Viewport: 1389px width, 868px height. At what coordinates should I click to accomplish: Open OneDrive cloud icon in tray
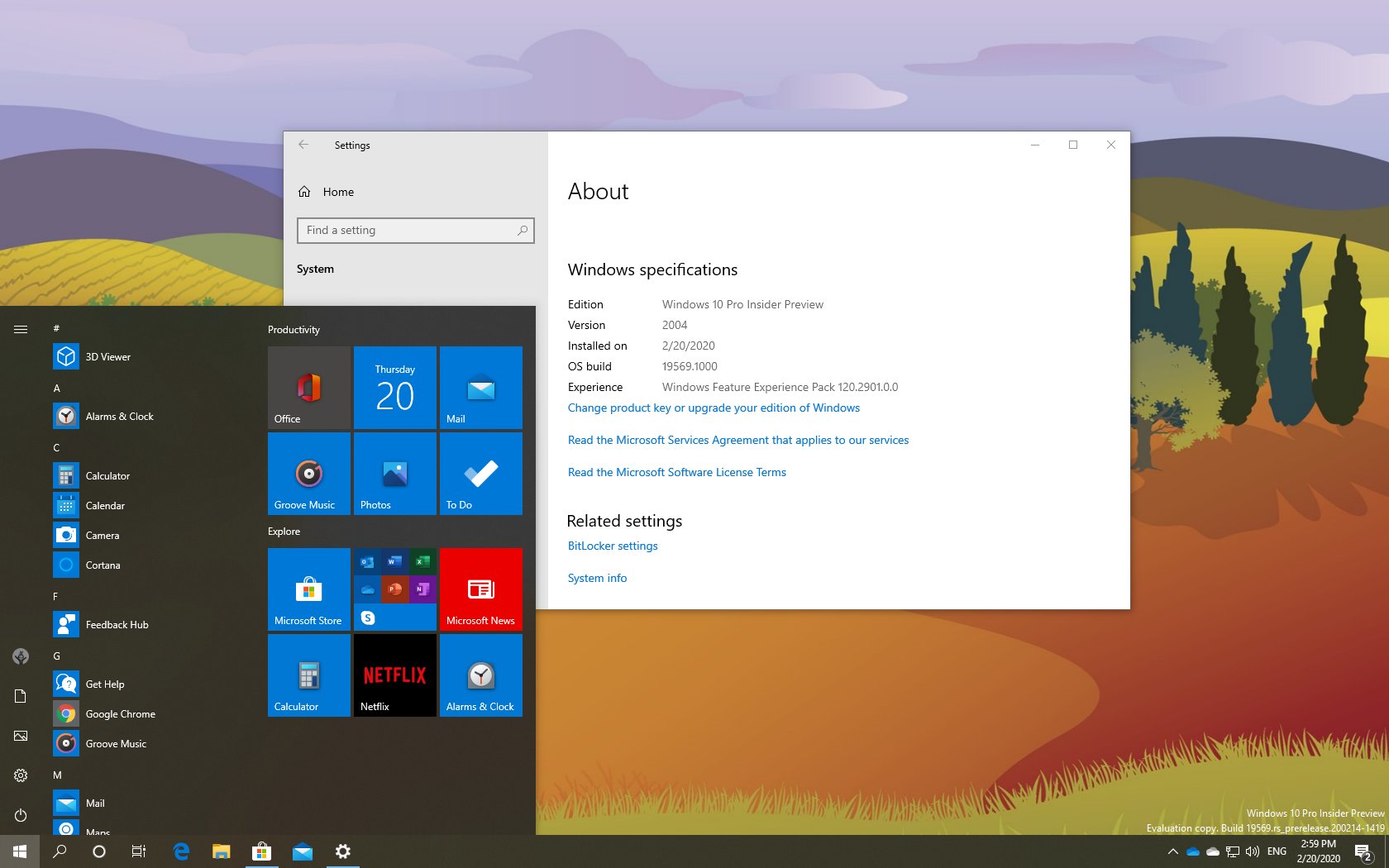[1193, 851]
